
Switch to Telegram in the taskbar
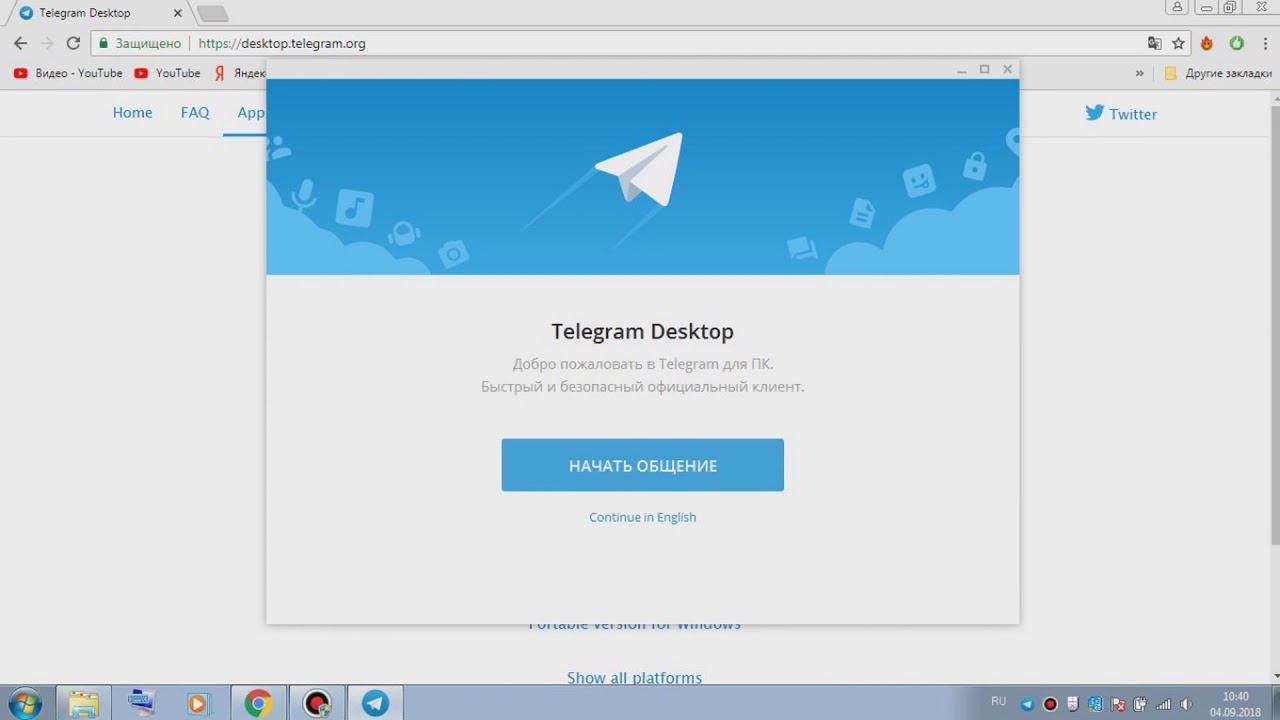click(x=375, y=703)
